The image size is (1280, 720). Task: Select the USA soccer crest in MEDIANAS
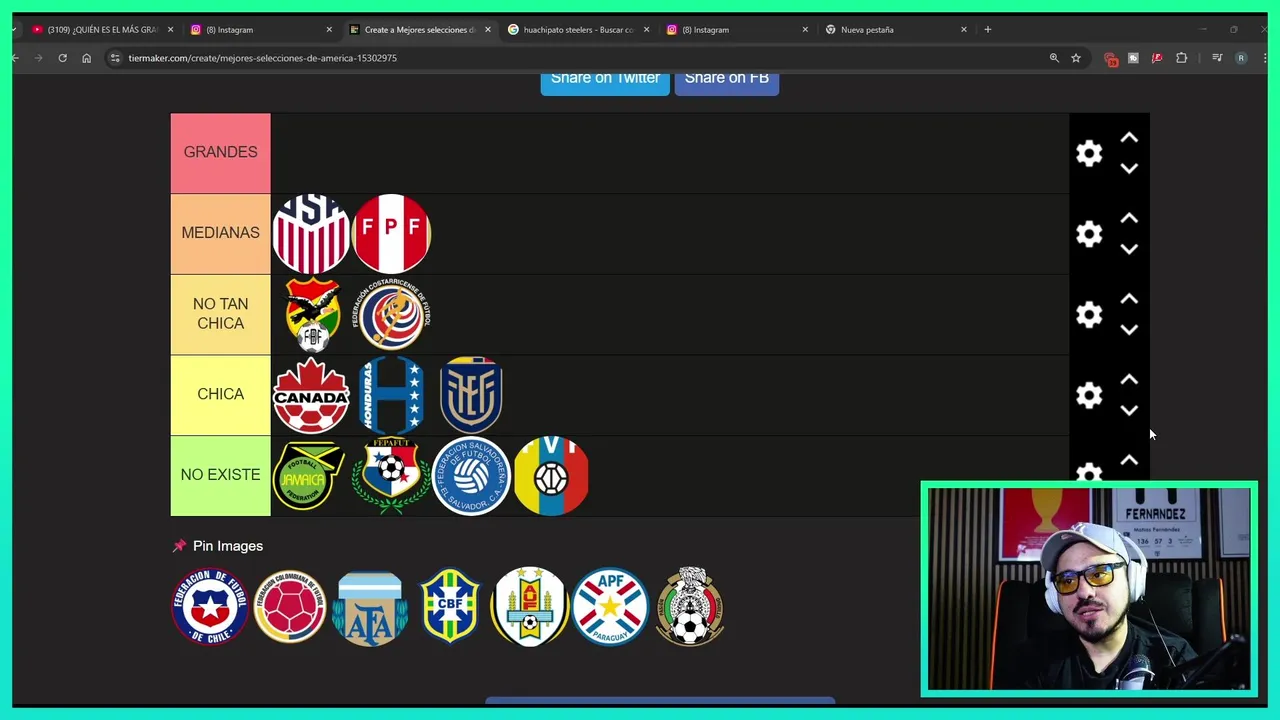pos(311,234)
